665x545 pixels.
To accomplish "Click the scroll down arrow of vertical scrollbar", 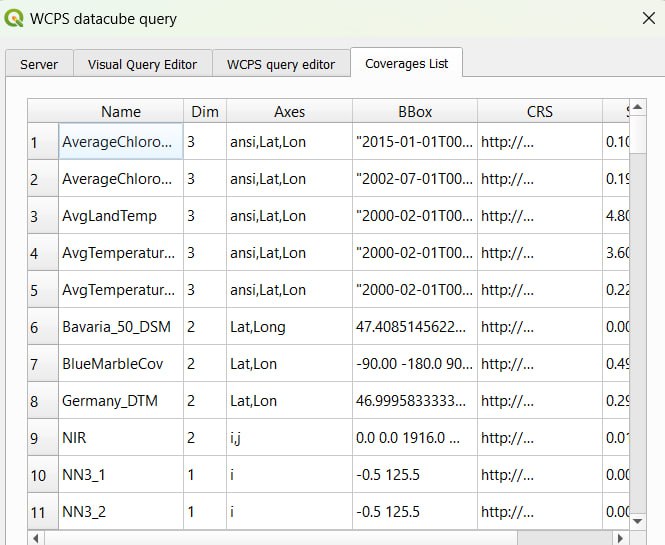I will pos(637,520).
